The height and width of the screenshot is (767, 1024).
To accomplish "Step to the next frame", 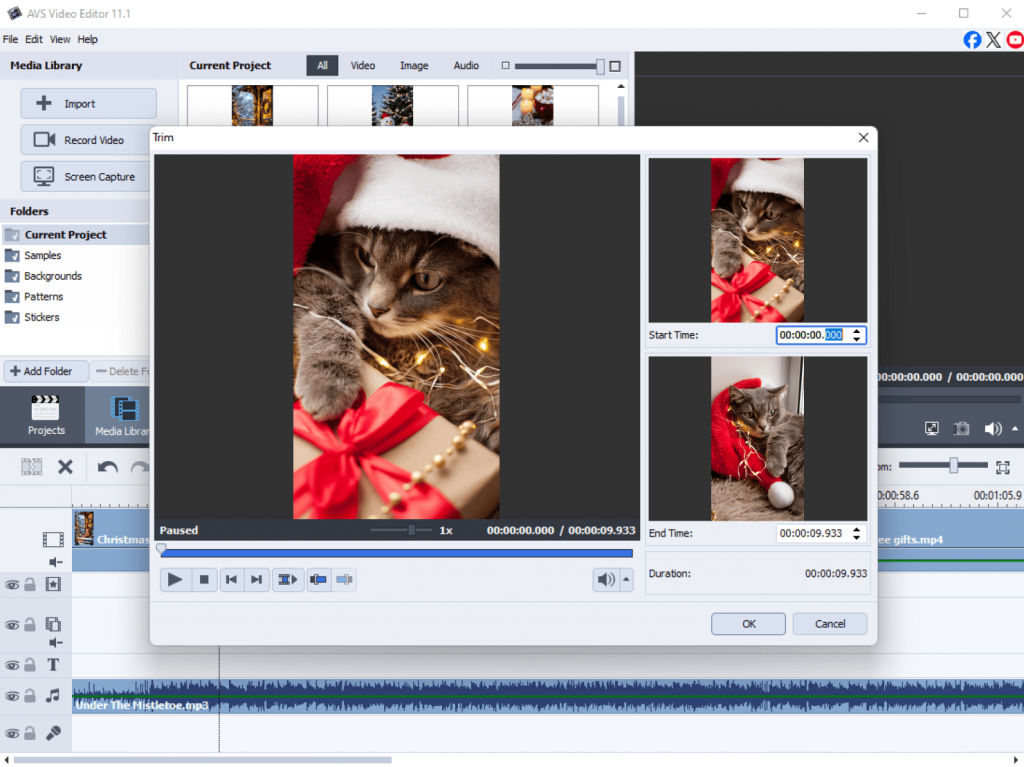I will [x=257, y=579].
